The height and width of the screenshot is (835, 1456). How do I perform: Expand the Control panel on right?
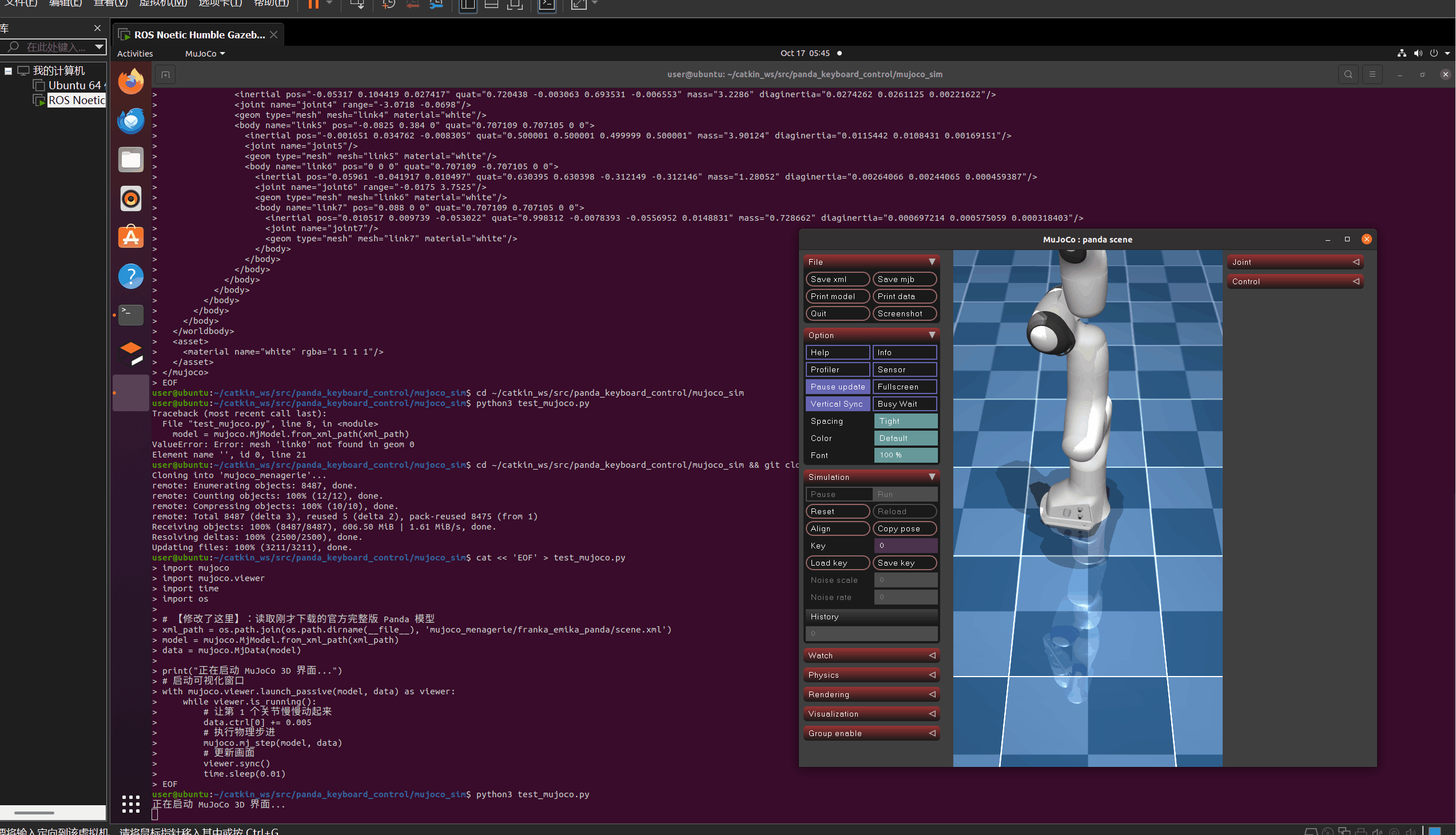(1295, 281)
